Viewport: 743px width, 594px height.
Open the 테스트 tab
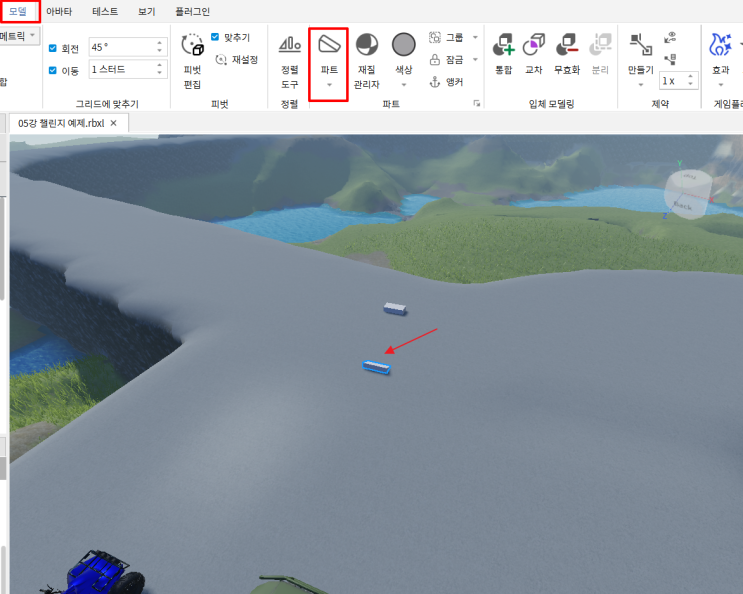[x=105, y=11]
